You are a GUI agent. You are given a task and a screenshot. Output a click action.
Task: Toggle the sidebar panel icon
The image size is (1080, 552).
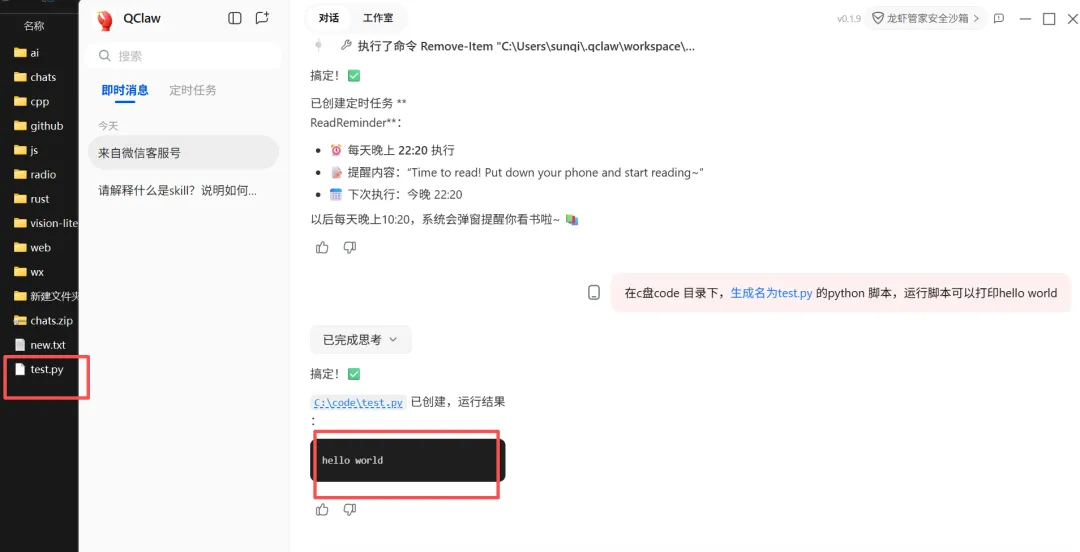click(x=235, y=19)
